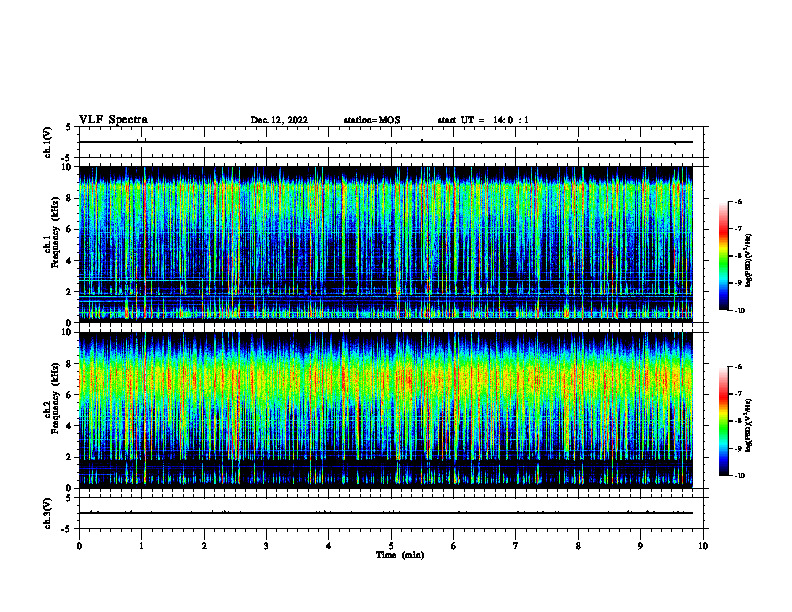
Task: Click the ch.2 colorbar tick "-9"
Action: click(x=738, y=448)
